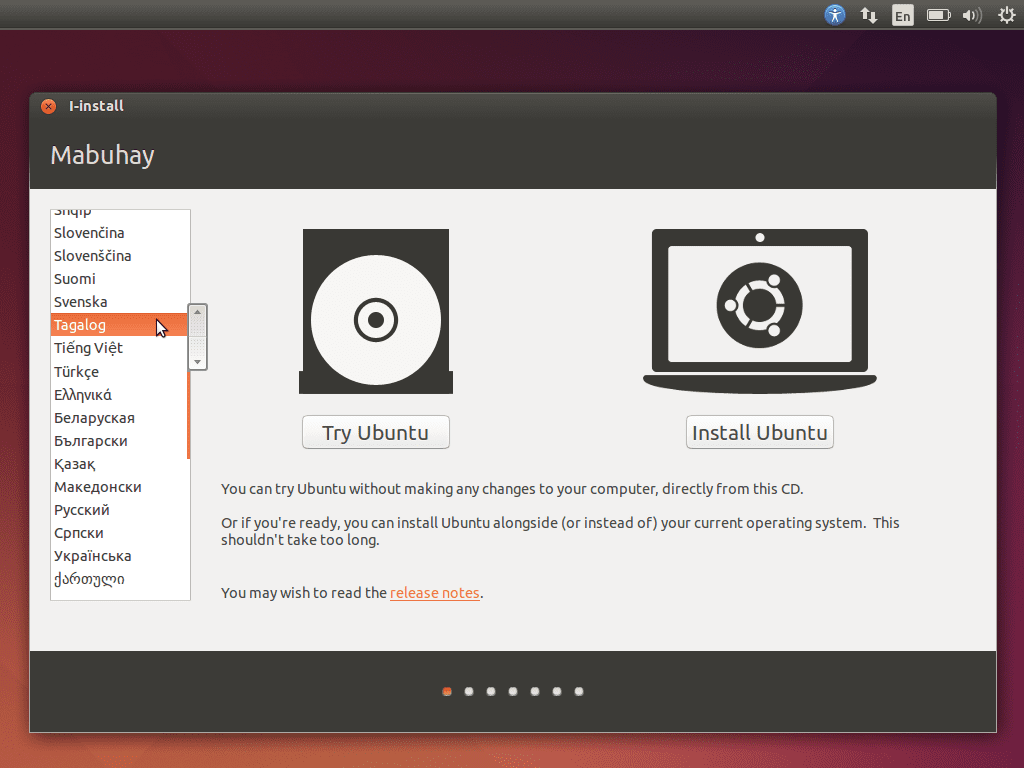
Task: Click the language list scrollbar down arrow
Action: coord(197,362)
